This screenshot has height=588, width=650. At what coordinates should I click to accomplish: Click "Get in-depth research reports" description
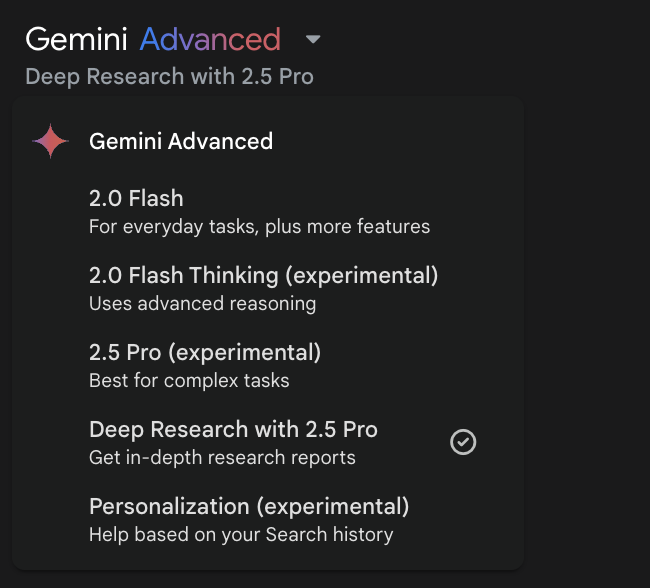[222, 458]
